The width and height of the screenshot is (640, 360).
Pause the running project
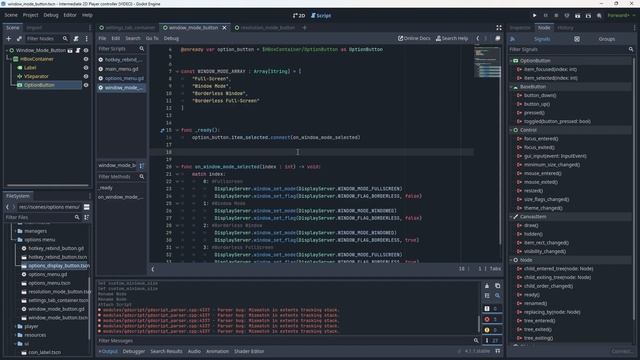coord(545,16)
